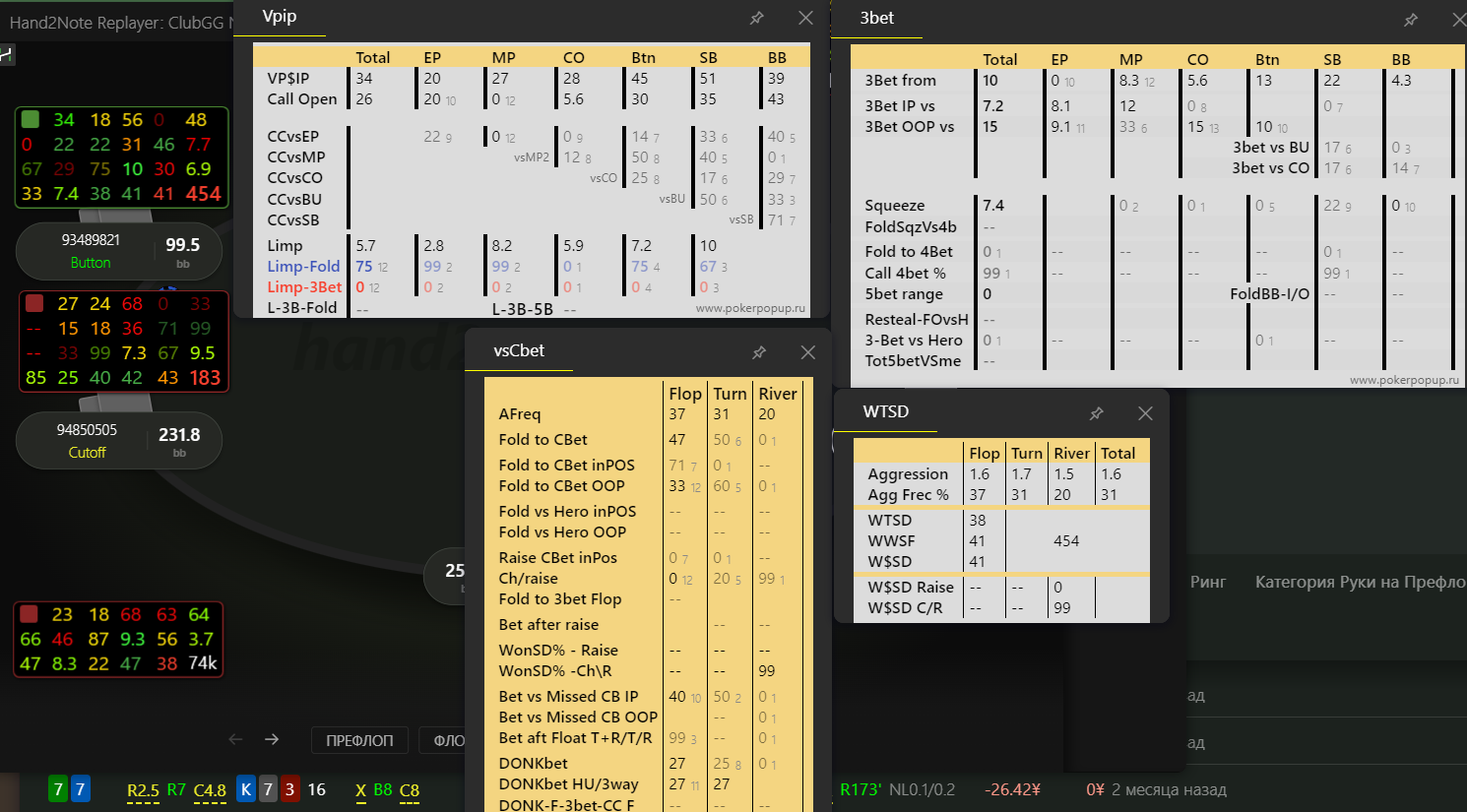1467x812 pixels.
Task: Click the 454 value in WTSD popup
Action: (x=1066, y=540)
